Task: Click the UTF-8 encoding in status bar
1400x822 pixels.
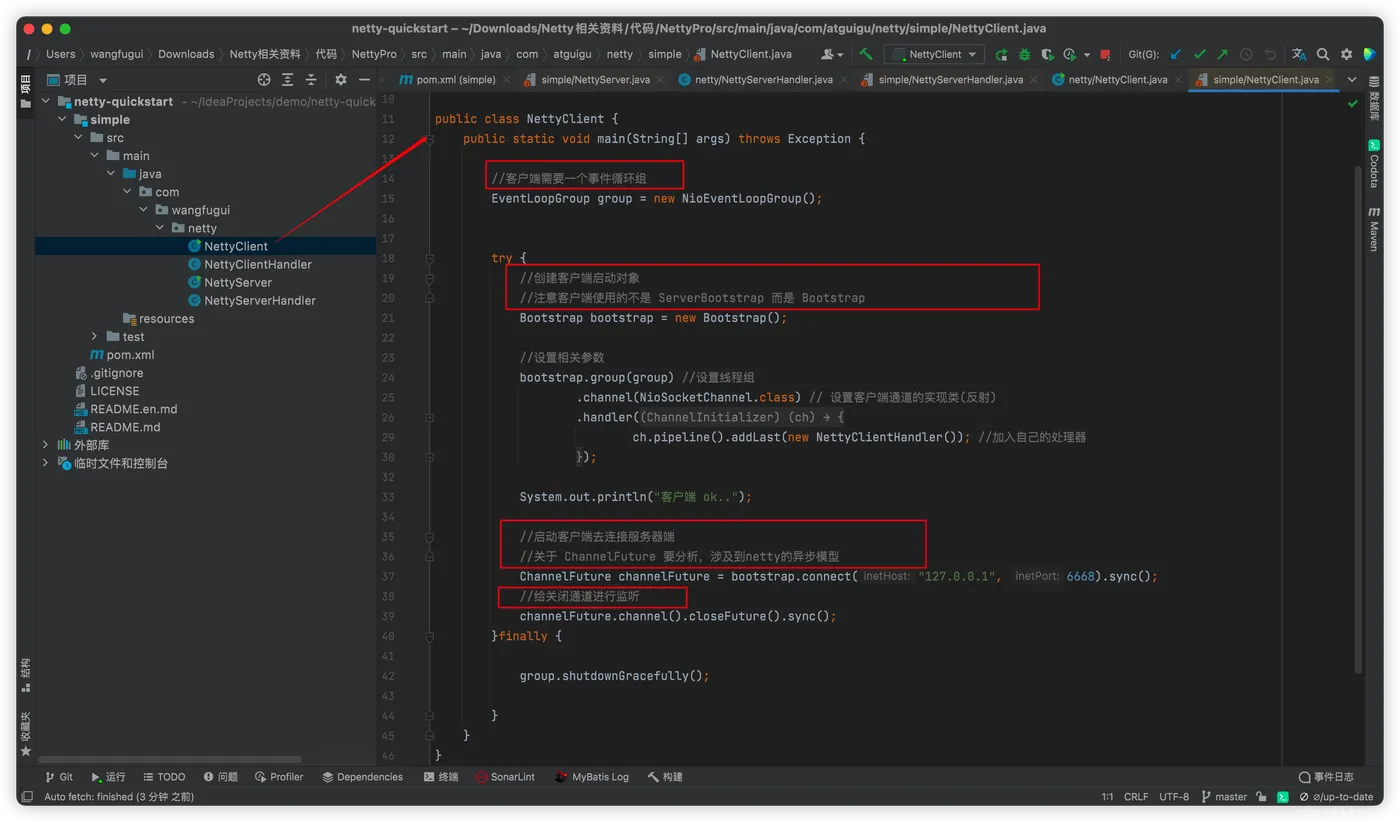Action: point(1174,796)
